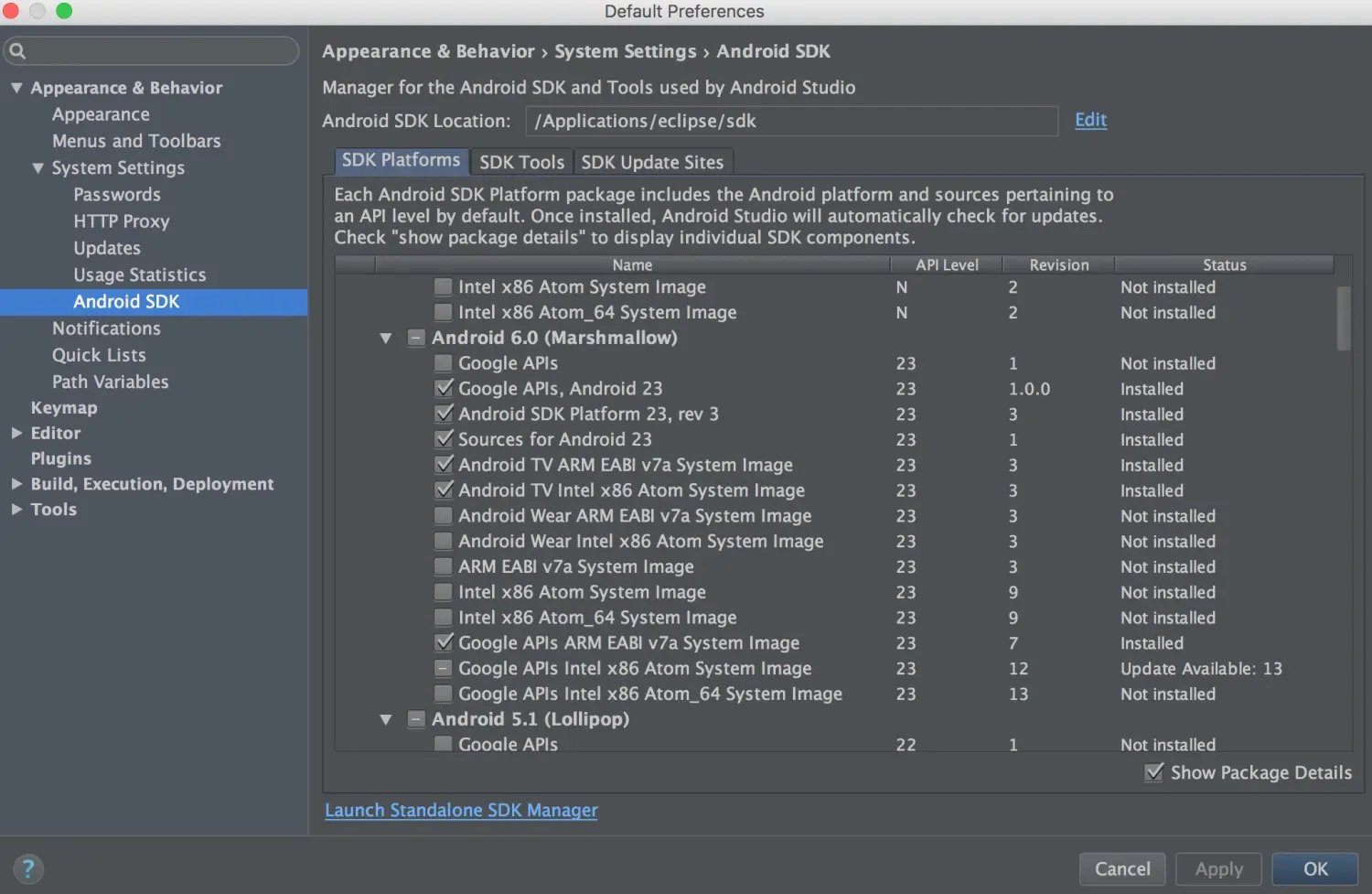Image resolution: width=1372 pixels, height=894 pixels.
Task: Collapse Appearance & Behavior tree node
Action: coord(16,88)
